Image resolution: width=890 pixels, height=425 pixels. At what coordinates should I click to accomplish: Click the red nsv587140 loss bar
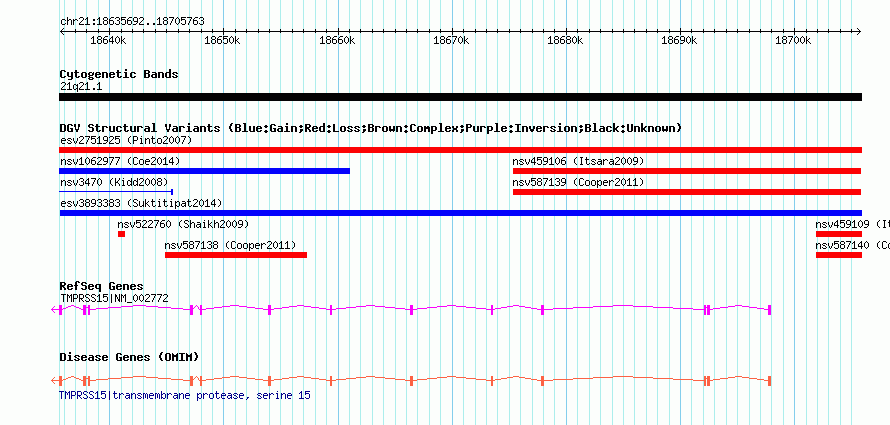coord(839,255)
